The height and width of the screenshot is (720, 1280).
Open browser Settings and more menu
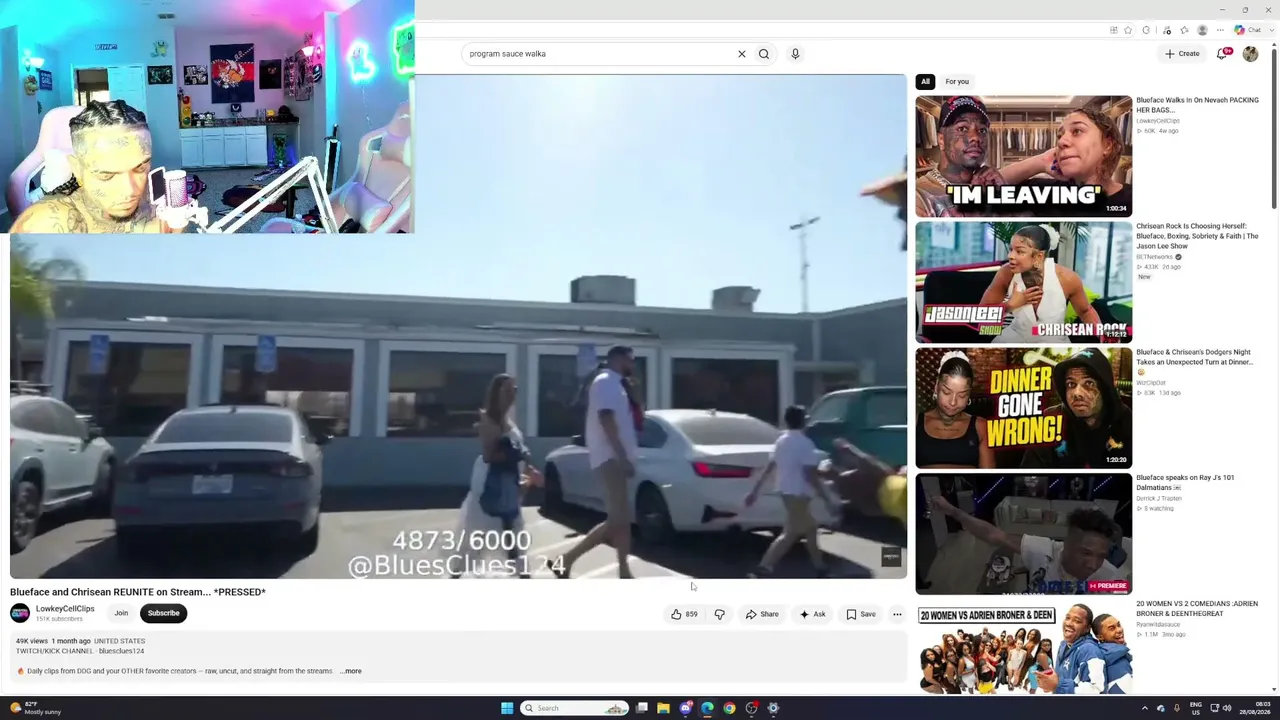[1220, 30]
